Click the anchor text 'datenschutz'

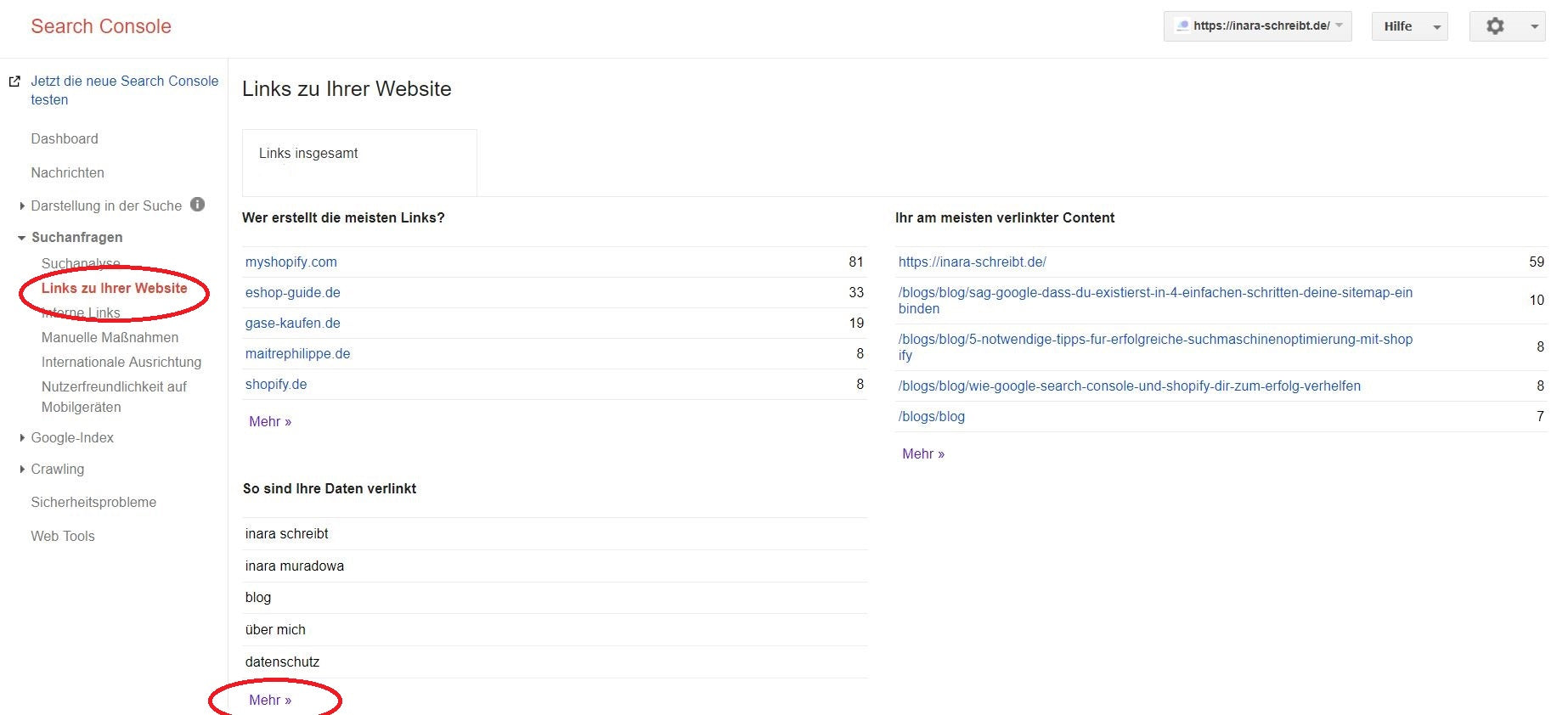tap(282, 662)
